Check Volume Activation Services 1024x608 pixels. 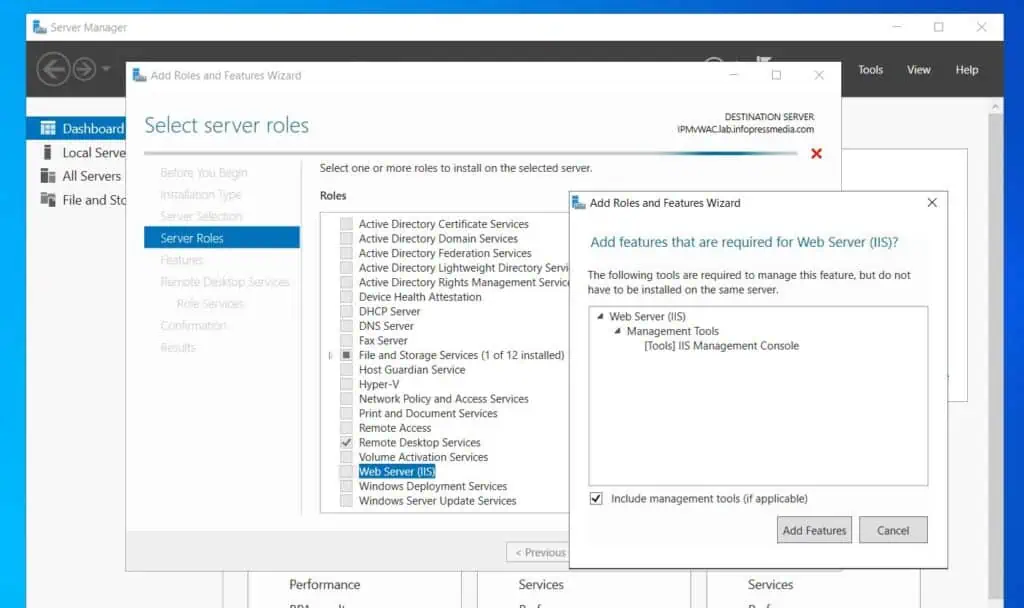[346, 457]
